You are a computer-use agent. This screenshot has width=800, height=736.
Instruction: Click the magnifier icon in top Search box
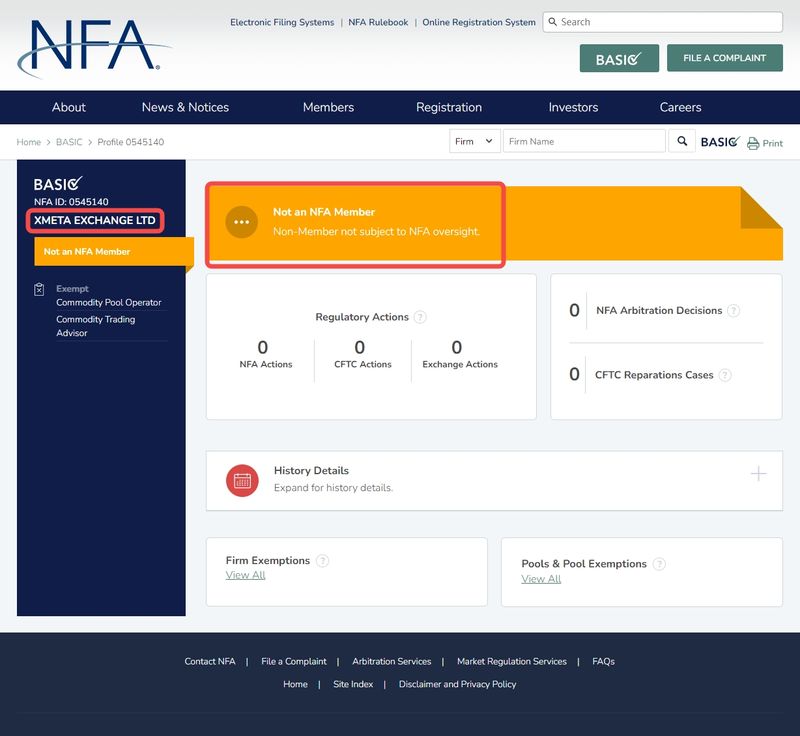553,22
